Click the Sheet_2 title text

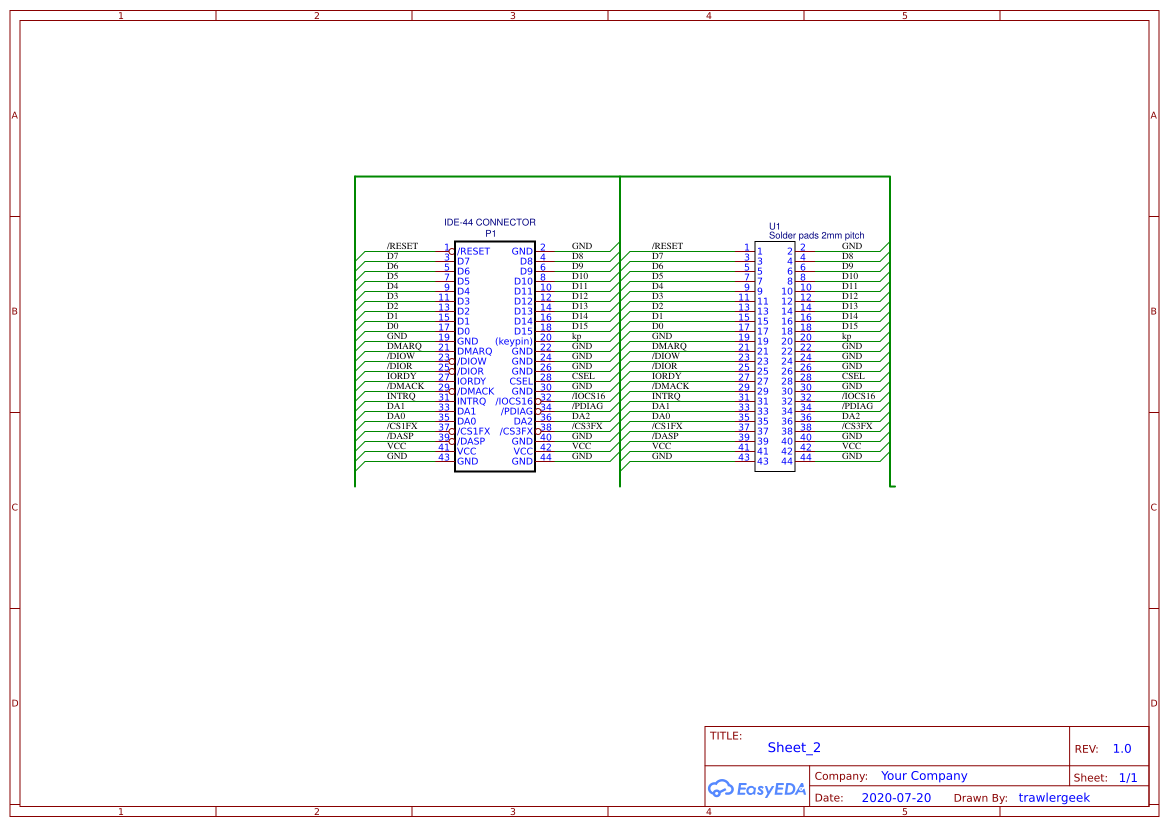(794, 747)
